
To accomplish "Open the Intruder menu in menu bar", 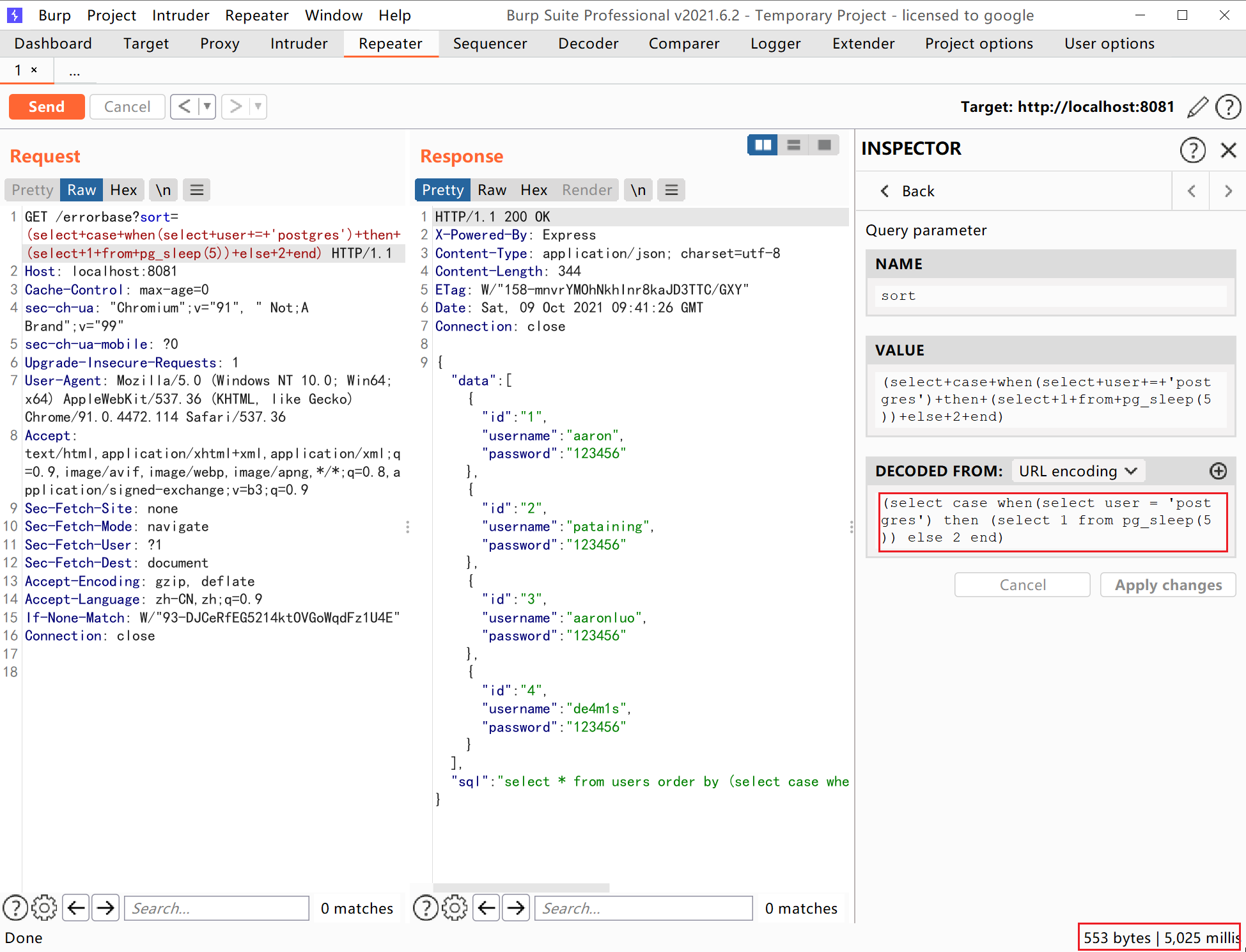I will 180,15.
